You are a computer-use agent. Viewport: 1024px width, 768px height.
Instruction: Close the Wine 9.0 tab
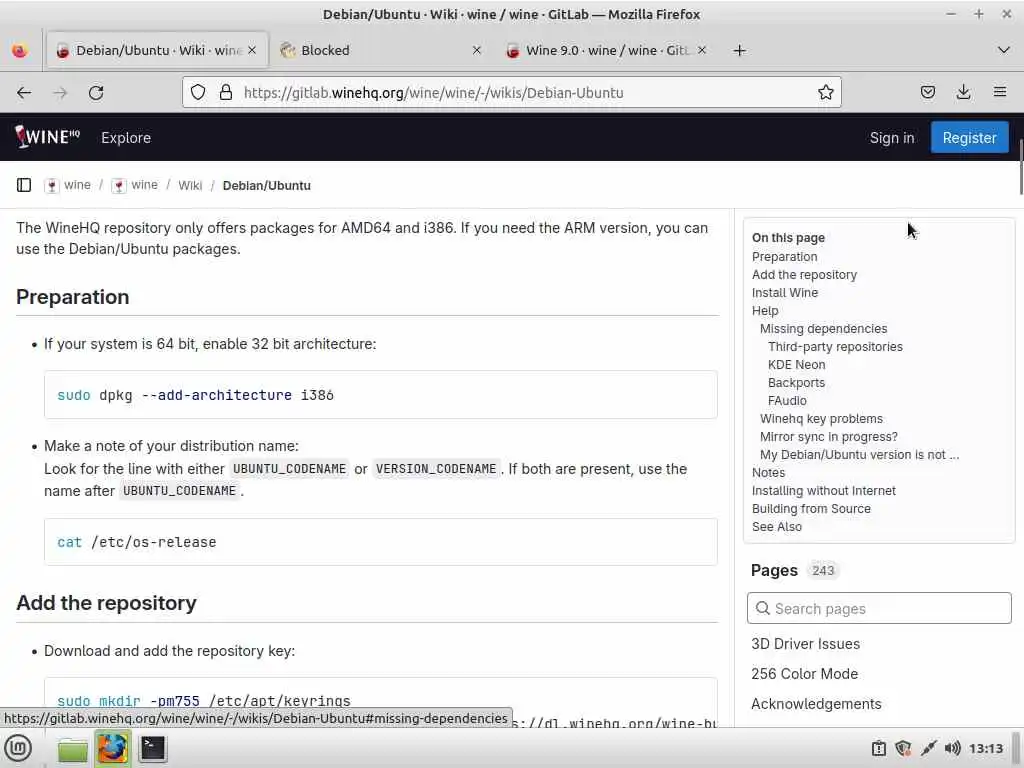[x=701, y=50]
